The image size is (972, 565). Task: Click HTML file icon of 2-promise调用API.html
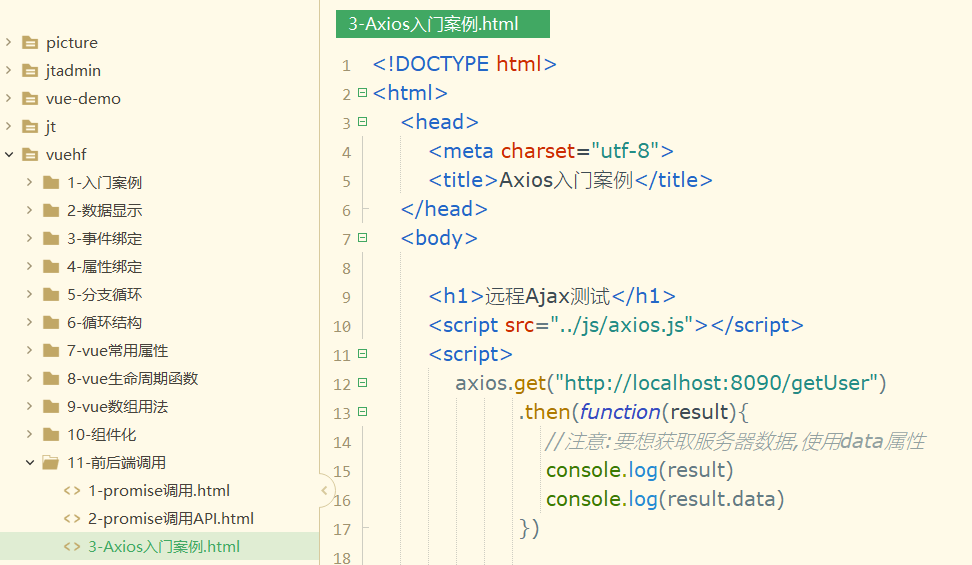72,518
